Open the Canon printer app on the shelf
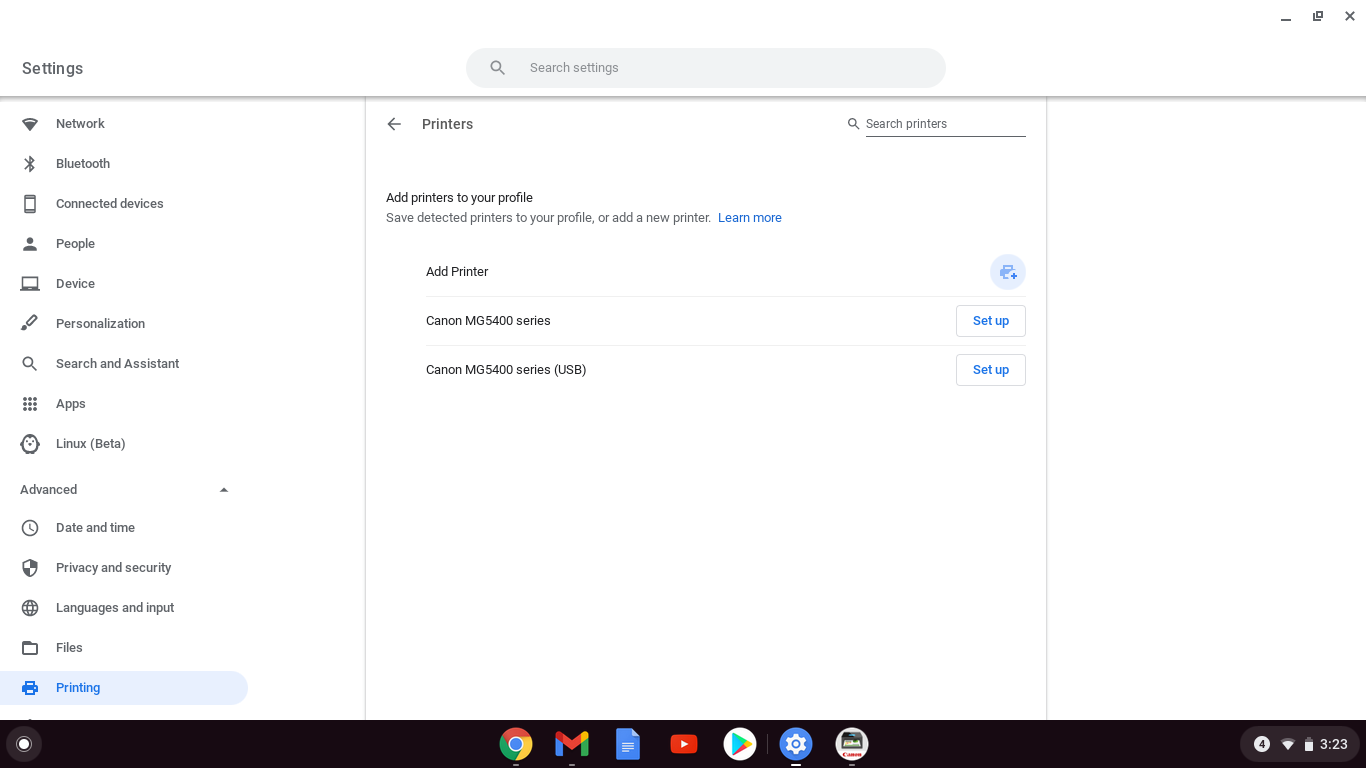Screen dimensions: 1366x768 (x=852, y=744)
